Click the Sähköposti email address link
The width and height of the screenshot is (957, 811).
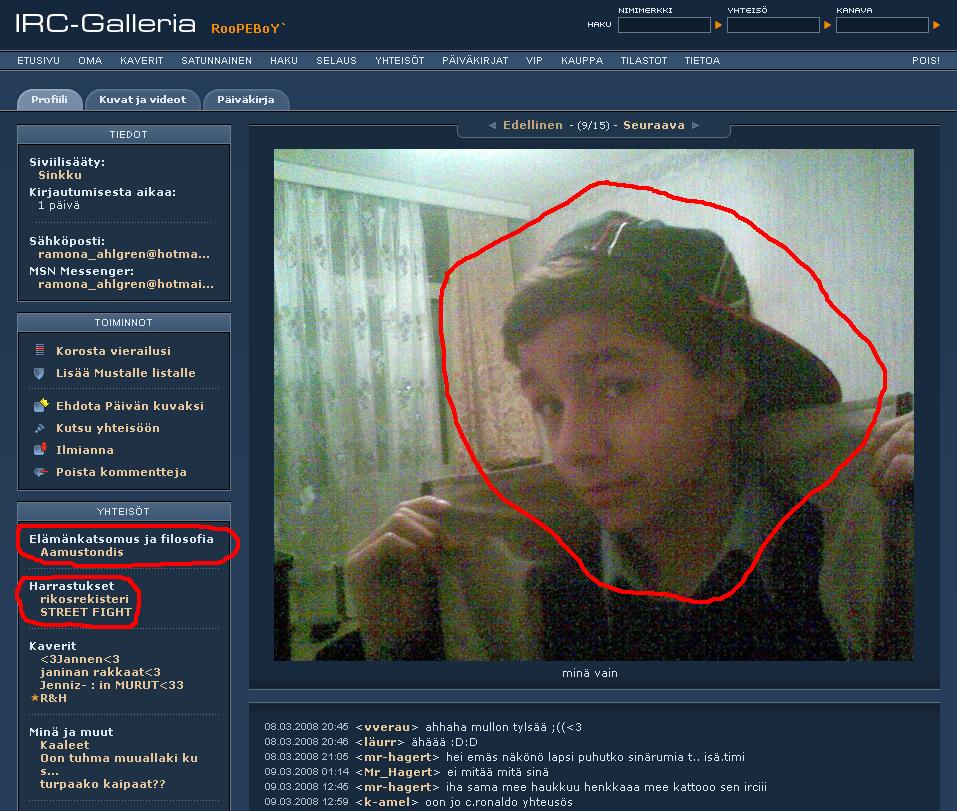pyautogui.click(x=124, y=254)
